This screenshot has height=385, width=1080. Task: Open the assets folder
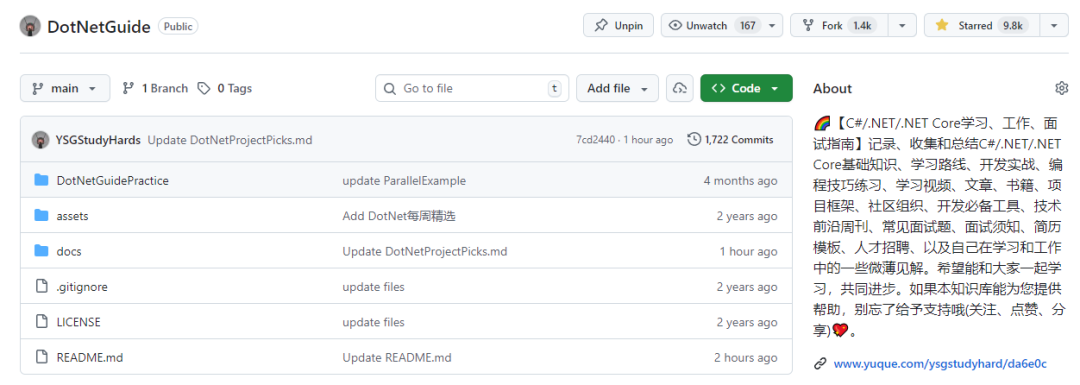[x=72, y=216]
